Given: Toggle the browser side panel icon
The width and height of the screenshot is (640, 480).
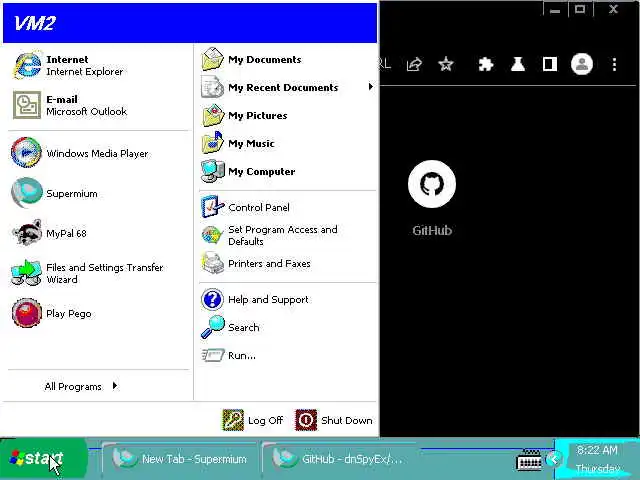Looking at the screenshot, I should click(x=550, y=64).
